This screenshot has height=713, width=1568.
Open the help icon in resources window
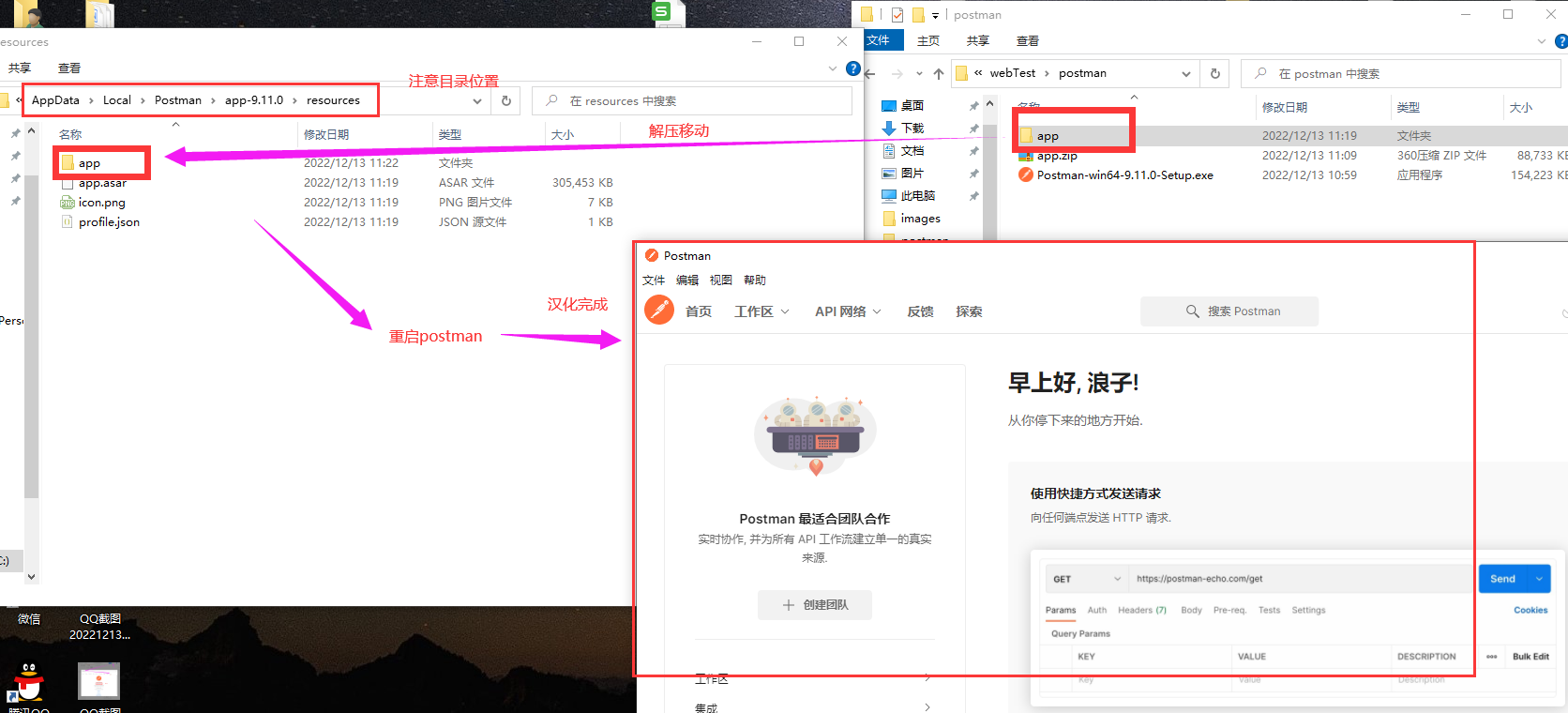852,68
